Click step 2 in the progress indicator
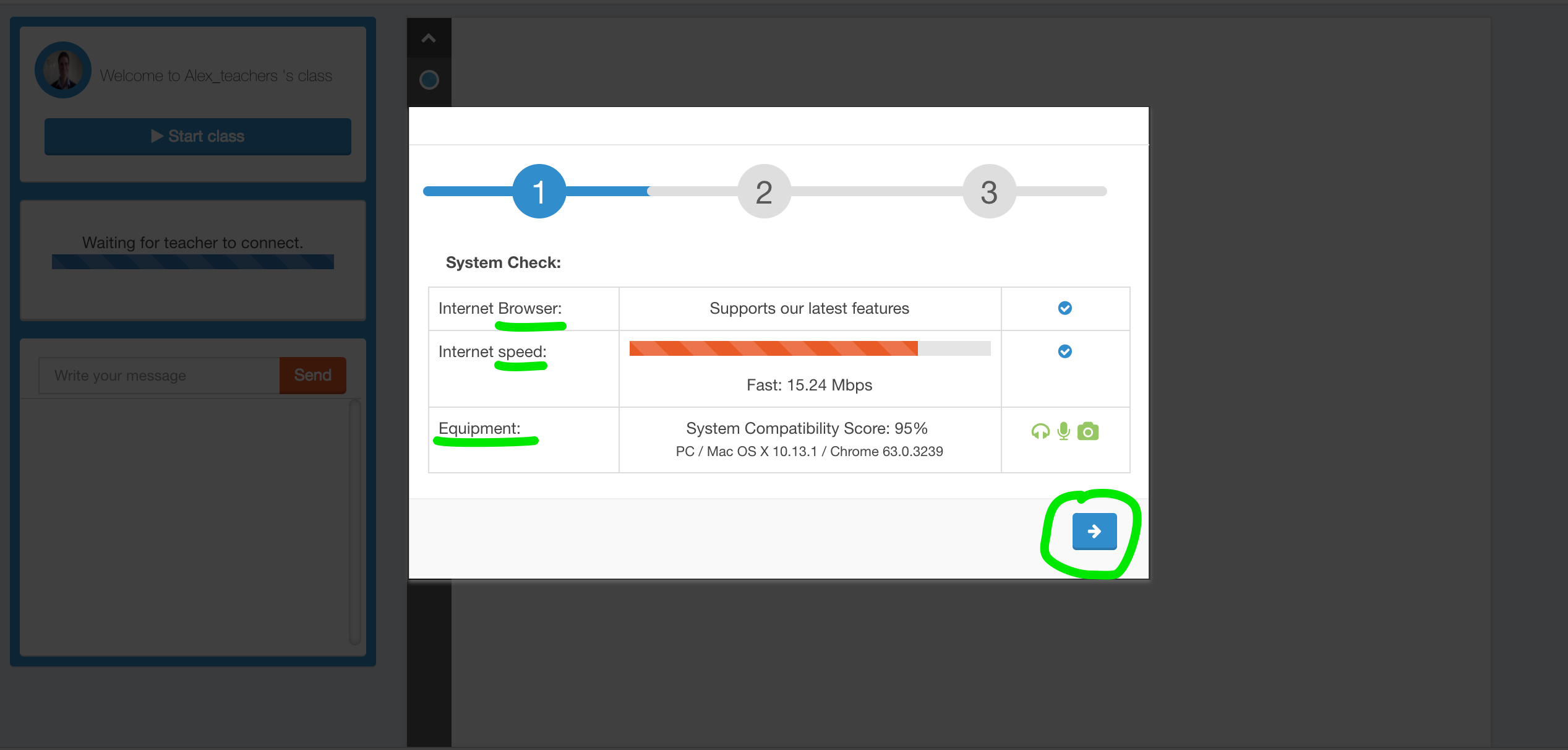The width and height of the screenshot is (1568, 750). coord(764,191)
